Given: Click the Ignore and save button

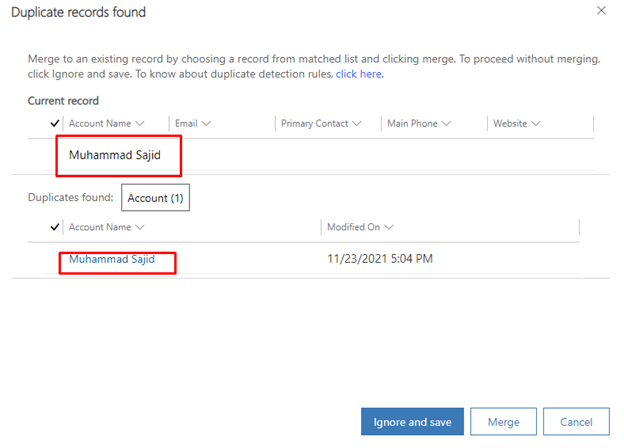Looking at the screenshot, I should 411,422.
